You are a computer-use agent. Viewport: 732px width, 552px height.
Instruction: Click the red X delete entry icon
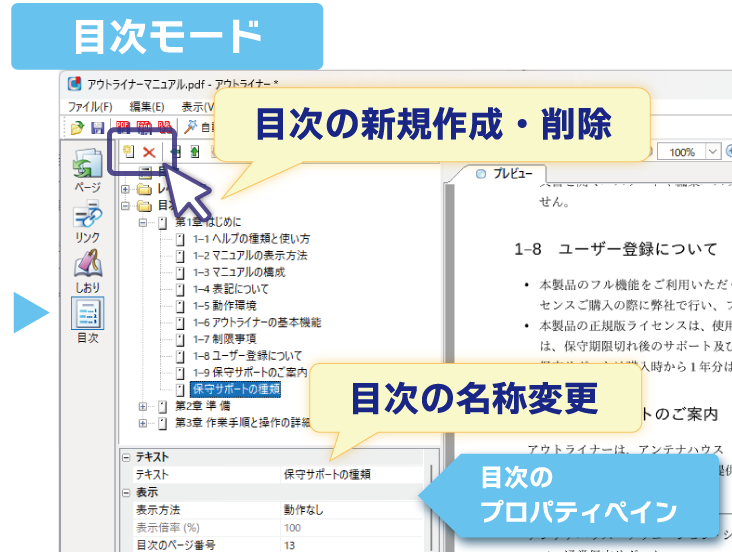[149, 151]
